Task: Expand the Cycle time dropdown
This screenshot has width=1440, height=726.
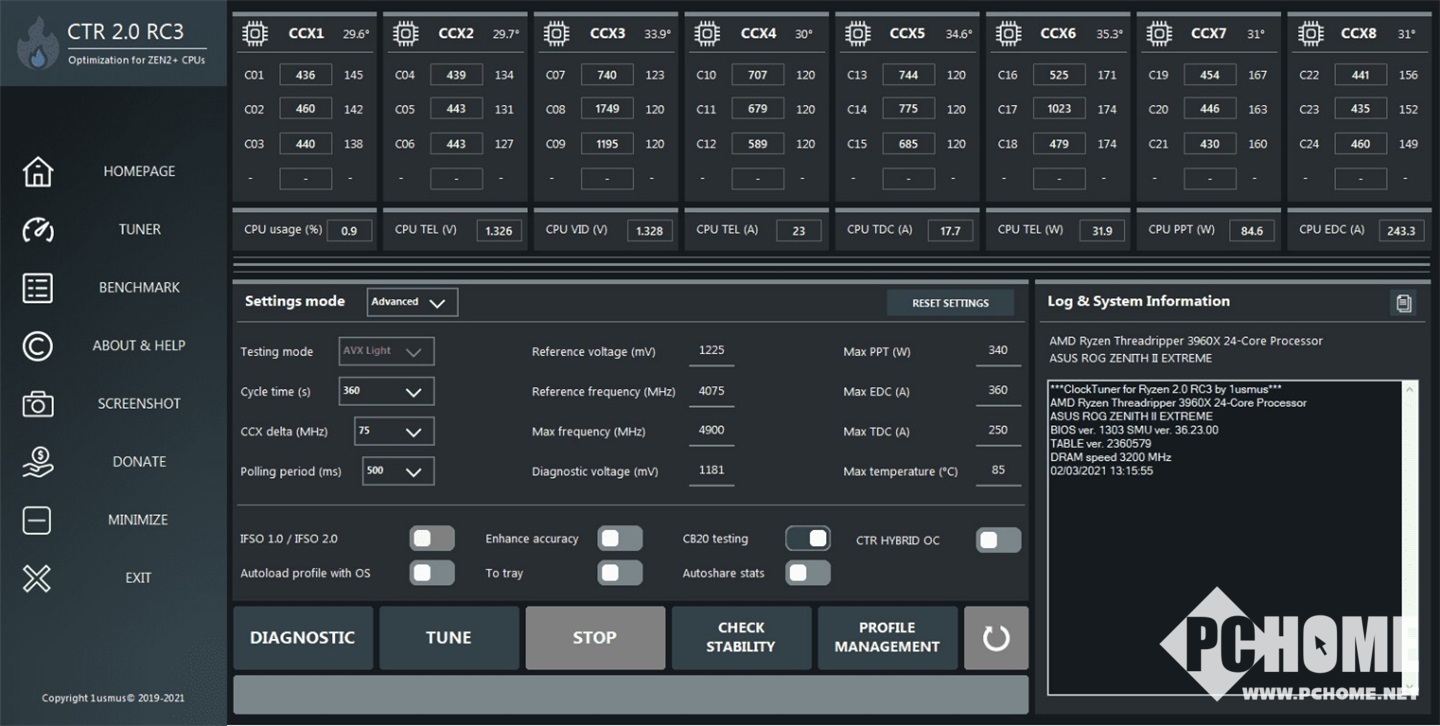Action: (x=387, y=391)
